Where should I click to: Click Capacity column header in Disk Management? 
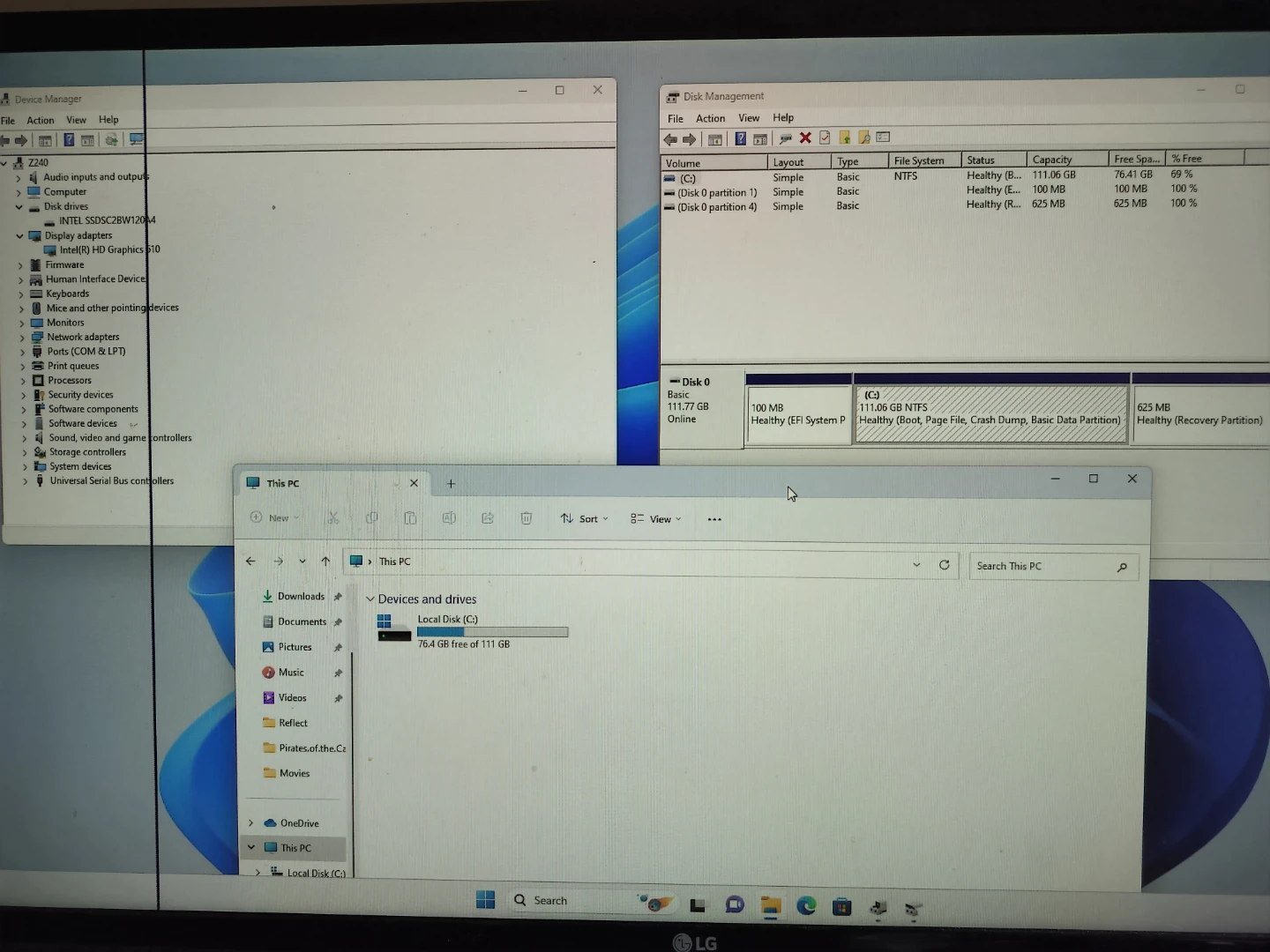tap(1067, 160)
